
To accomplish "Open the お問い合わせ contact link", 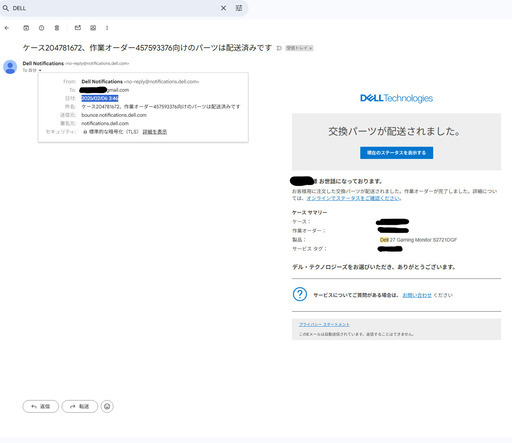I will [417, 295].
